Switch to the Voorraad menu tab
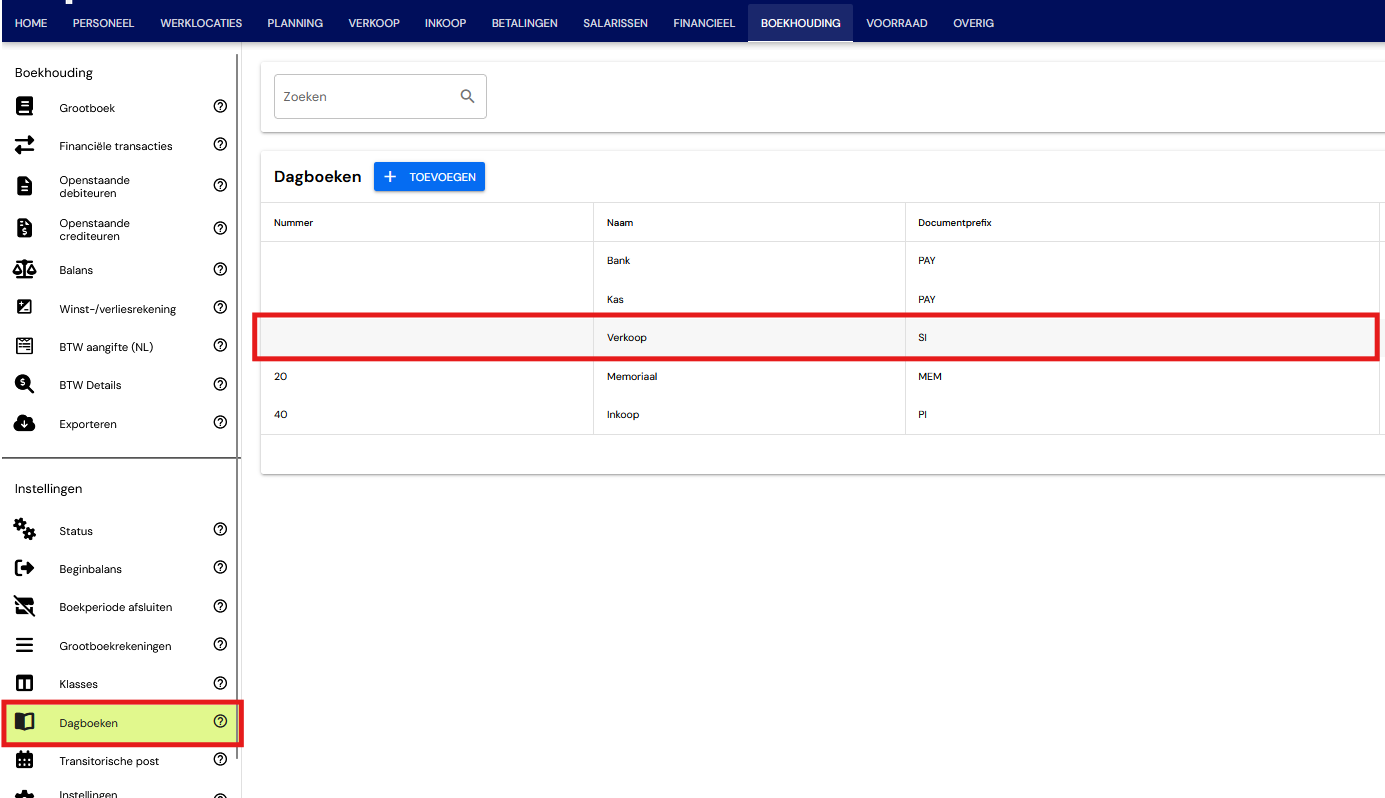Viewport: 1385px width, 798px height. [897, 23]
